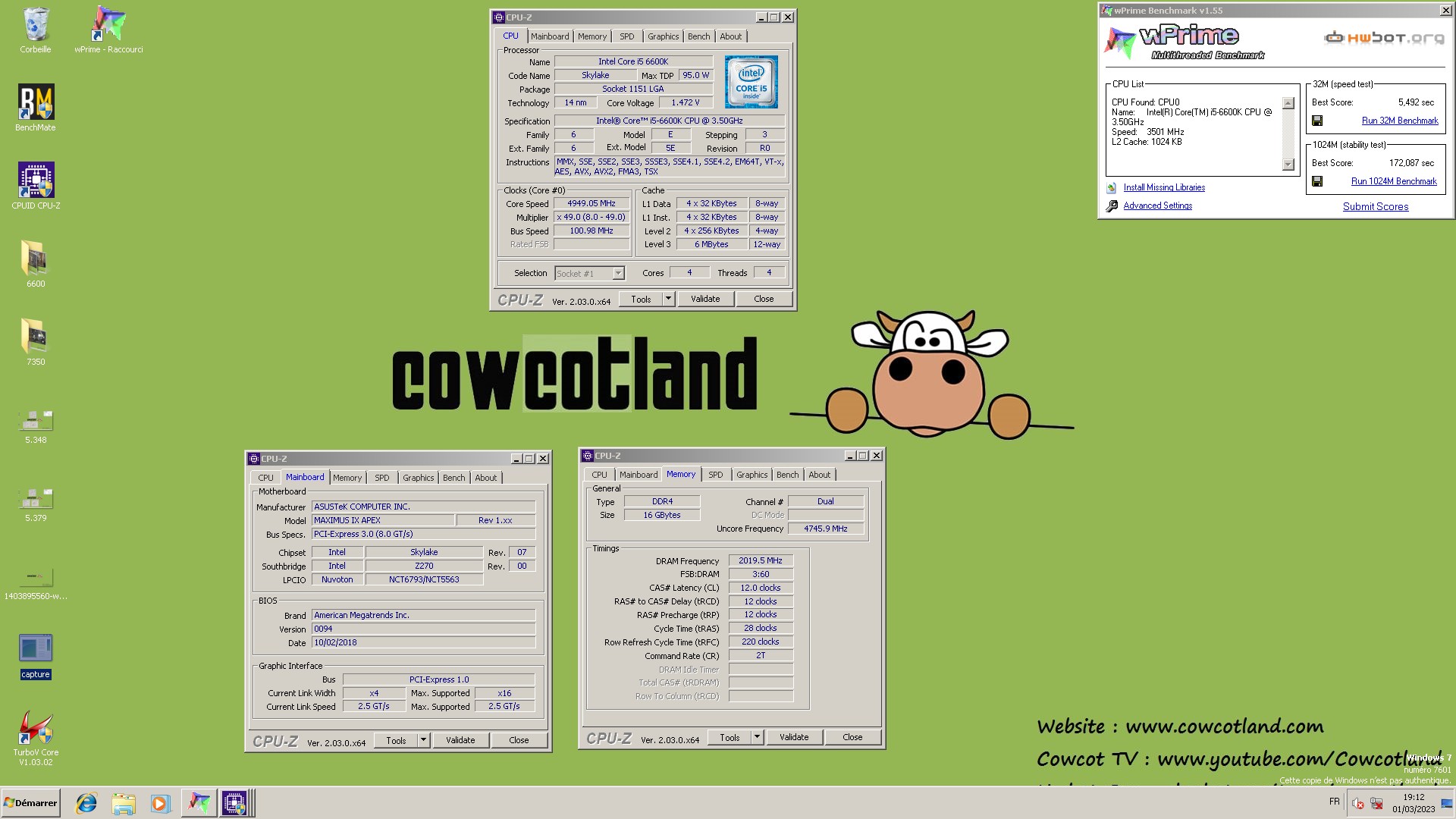Image resolution: width=1456 pixels, height=819 pixels.
Task: Open the CPUID CPU-Z desktop shortcut
Action: click(x=36, y=187)
